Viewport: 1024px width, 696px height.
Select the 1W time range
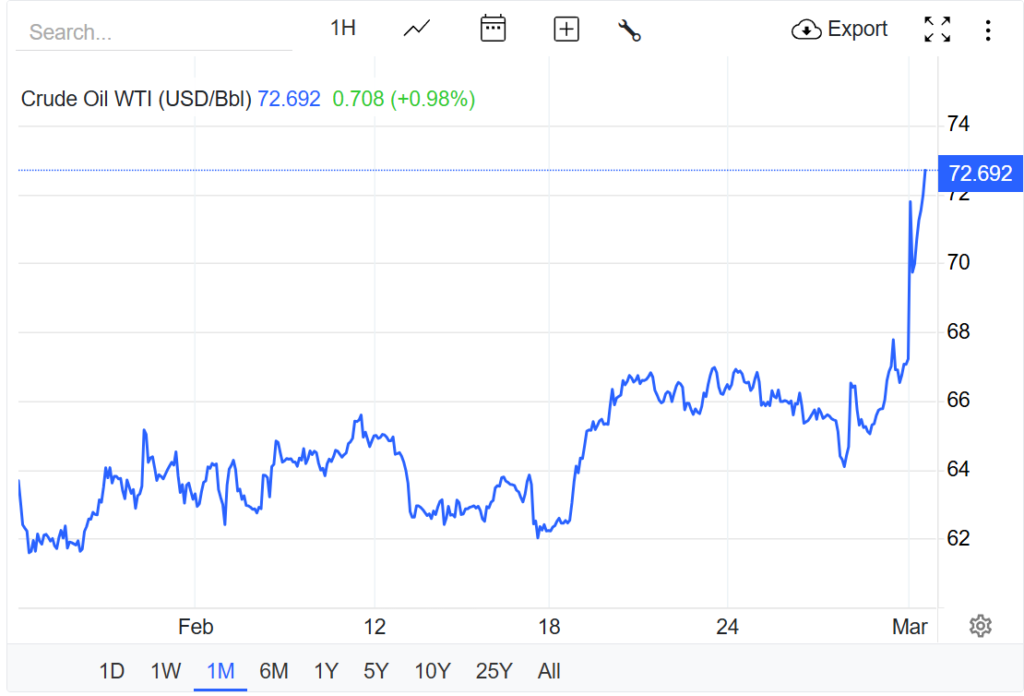pos(166,670)
